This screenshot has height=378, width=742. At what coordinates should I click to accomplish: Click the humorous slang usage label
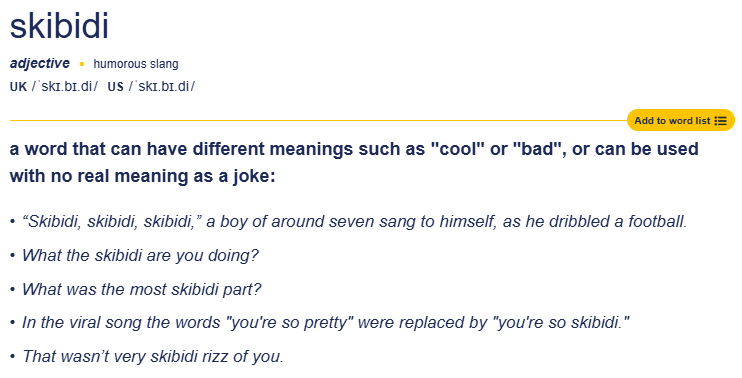(136, 64)
